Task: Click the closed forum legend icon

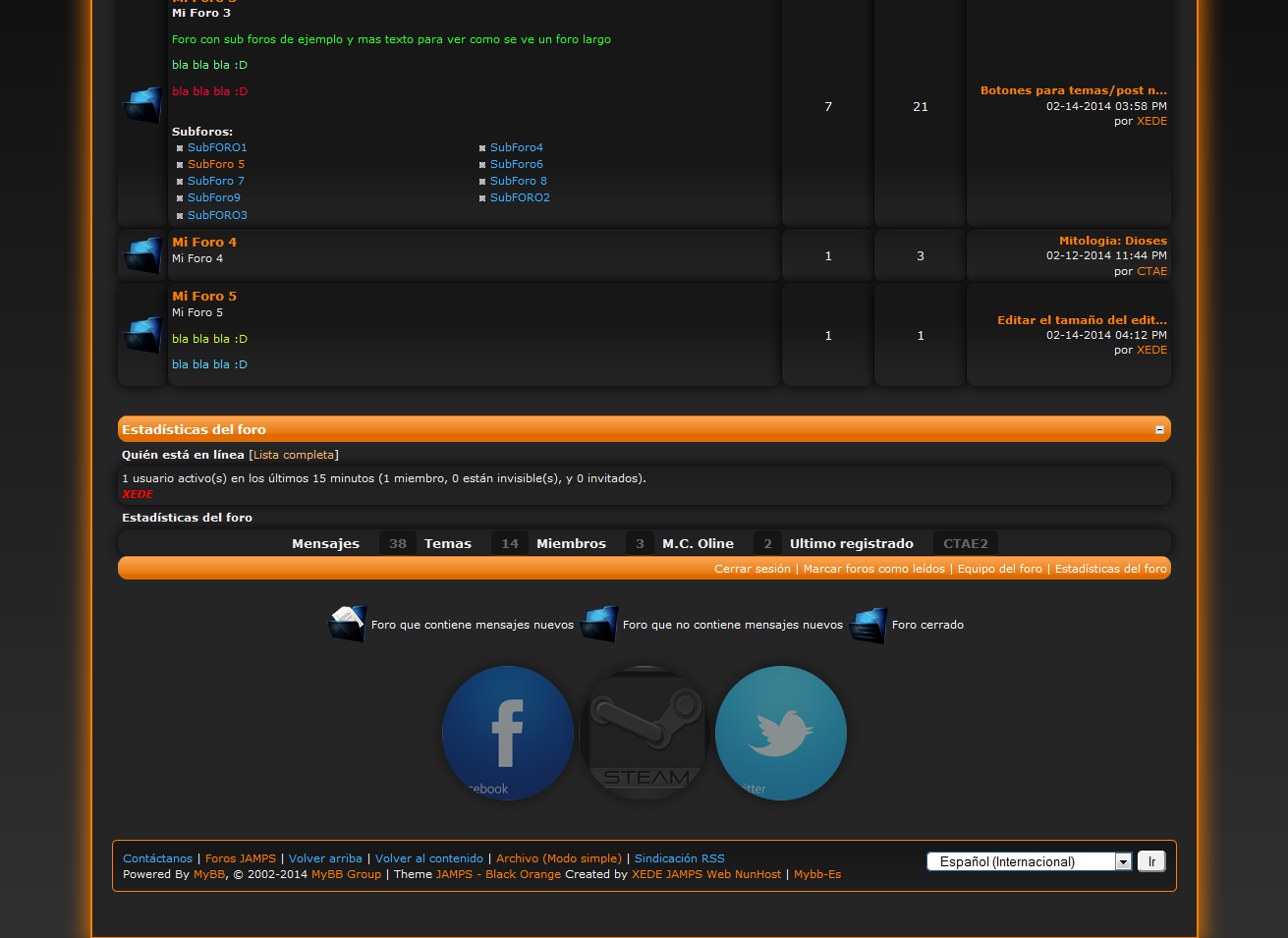Action: click(868, 625)
